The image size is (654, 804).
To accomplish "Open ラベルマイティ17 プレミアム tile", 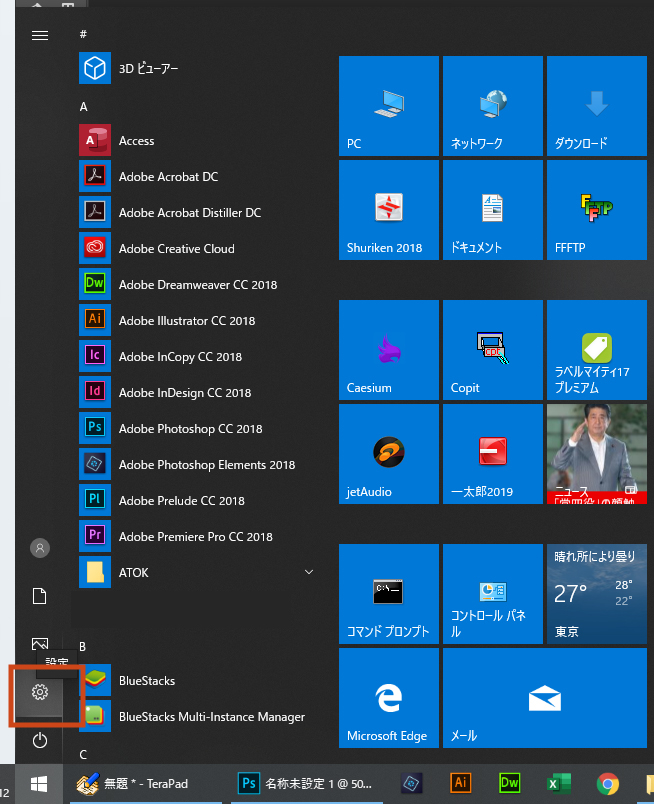I will pyautogui.click(x=597, y=350).
